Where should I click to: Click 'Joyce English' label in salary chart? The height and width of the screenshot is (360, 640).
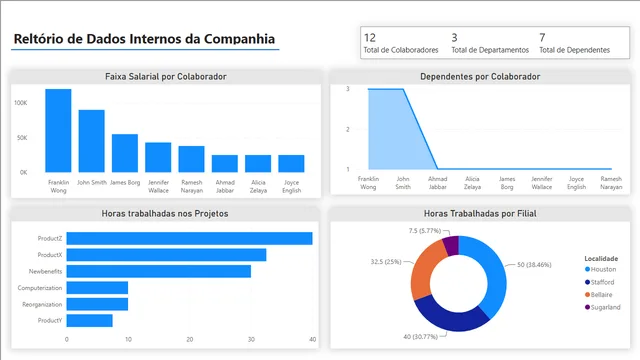pyautogui.click(x=291, y=186)
